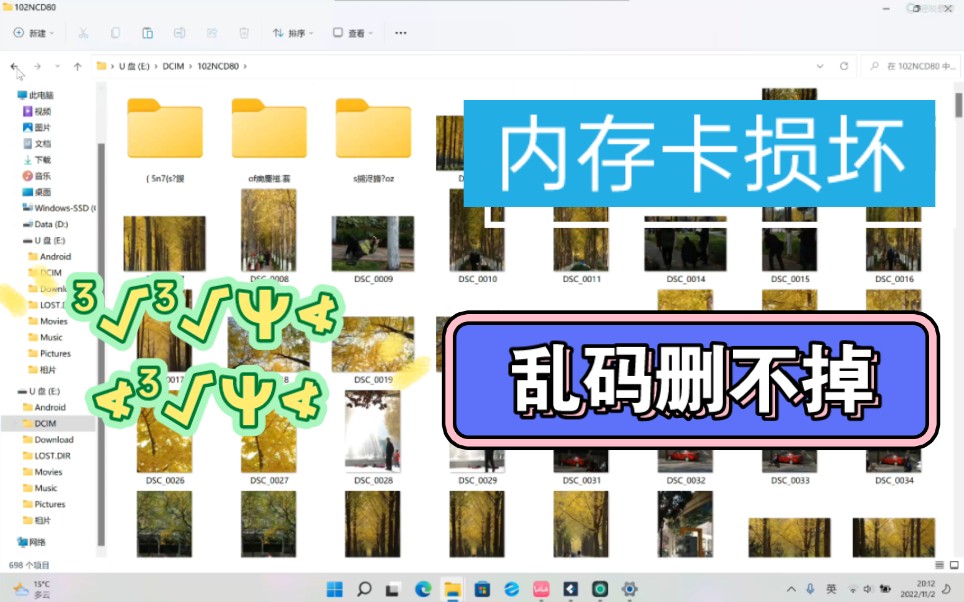The width and height of the screenshot is (964, 602).
Task: Select the Cut icon on the toolbar
Action: 83,32
